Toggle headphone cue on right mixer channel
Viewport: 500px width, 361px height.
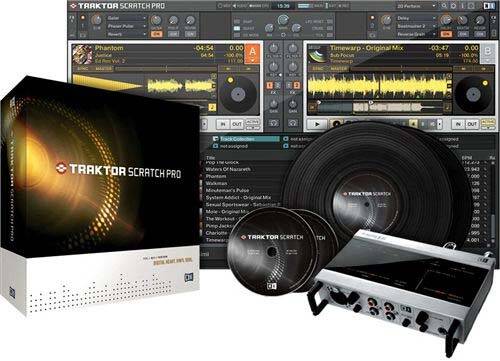293,123
